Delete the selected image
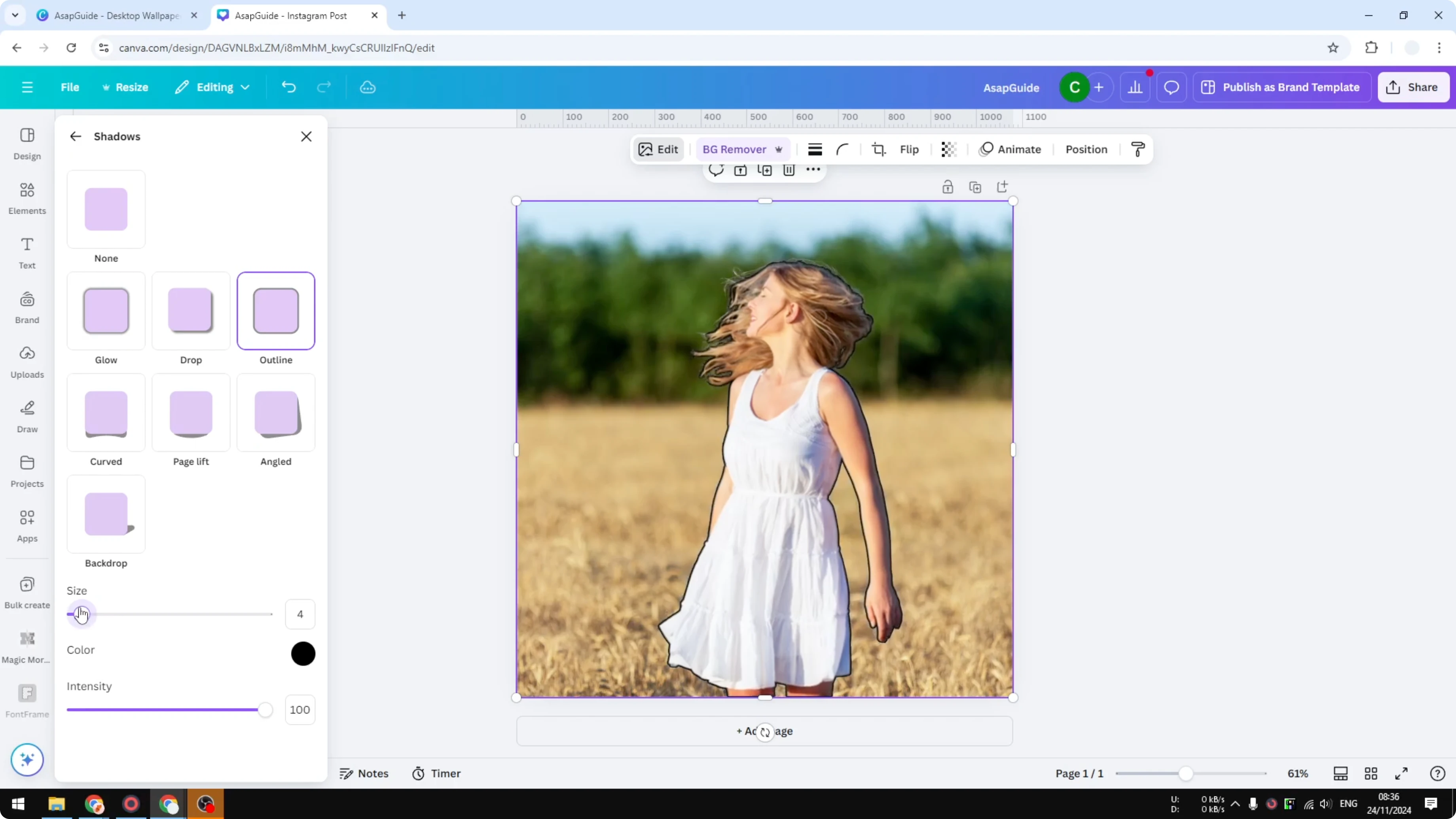The image size is (1456, 819). [789, 170]
